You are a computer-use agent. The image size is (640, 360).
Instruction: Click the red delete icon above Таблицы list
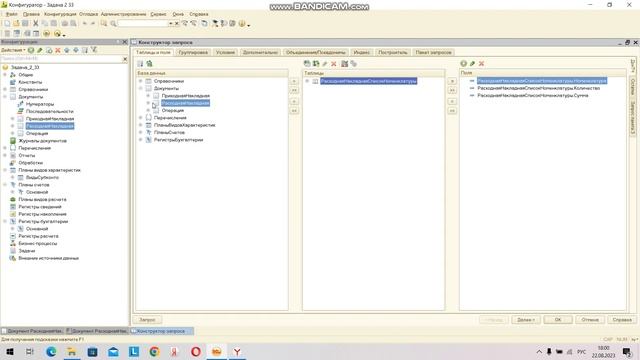point(334,64)
